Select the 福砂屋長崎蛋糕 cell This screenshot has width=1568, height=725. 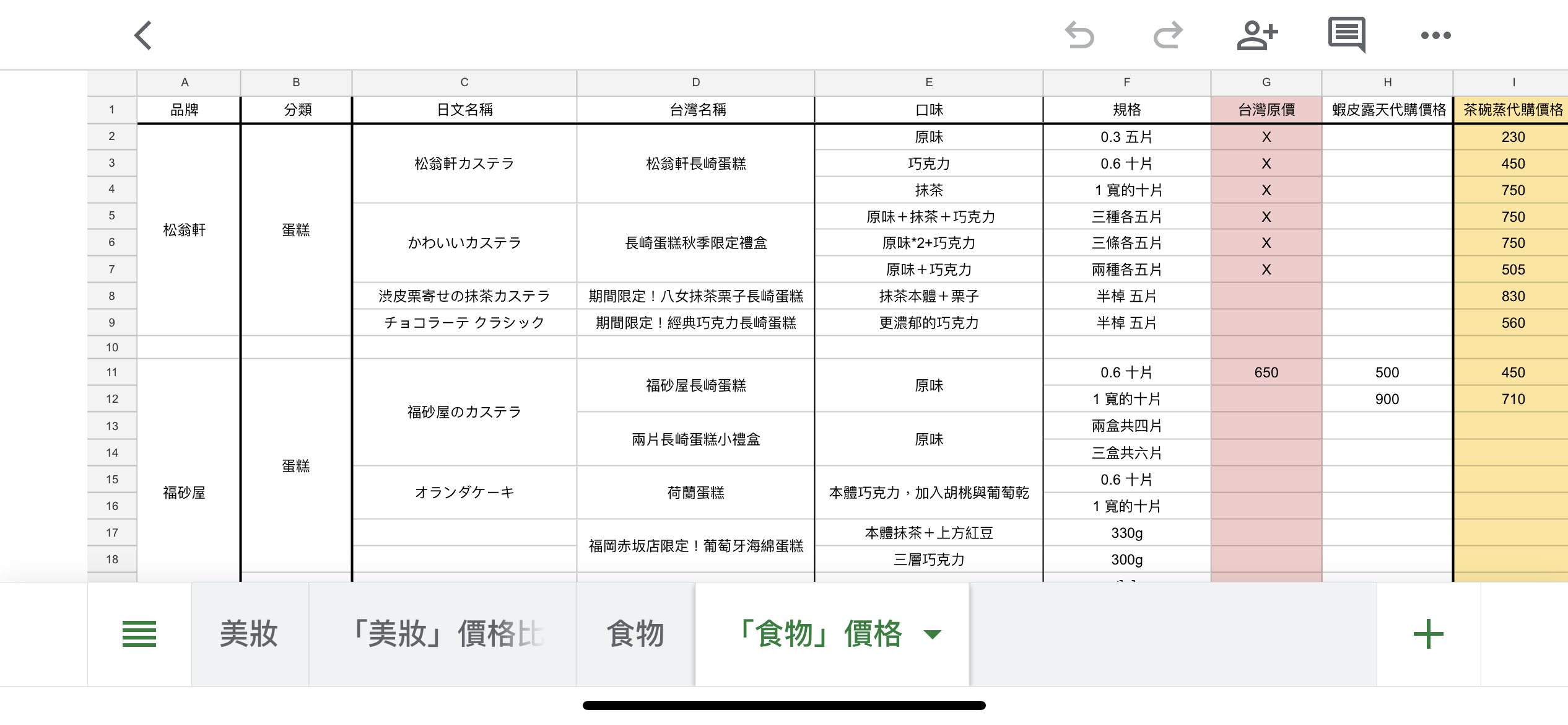pyautogui.click(x=695, y=385)
